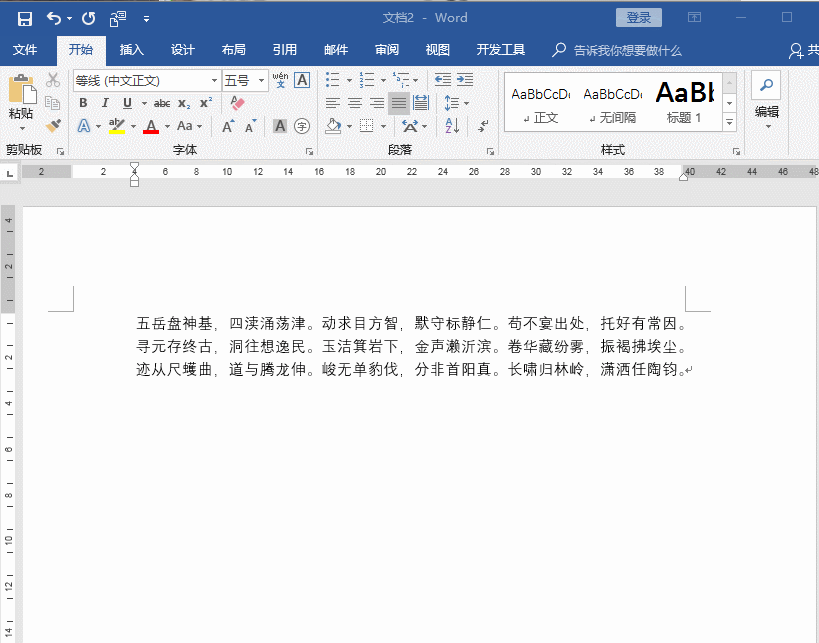Viewport: 819px width, 643px height.
Task: Apply the enclosed character (带圈字符) effect
Action: pos(302,127)
